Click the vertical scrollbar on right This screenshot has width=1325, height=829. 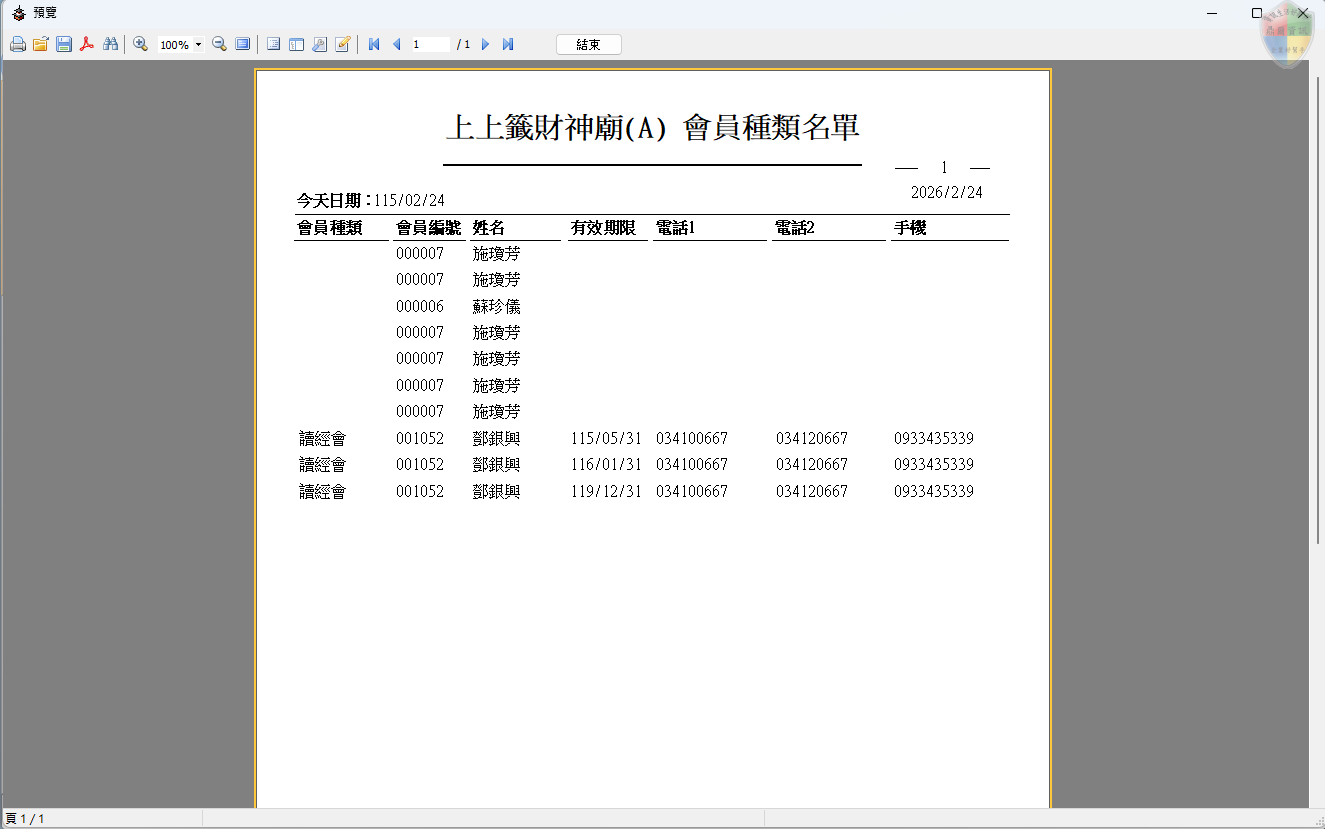(x=1317, y=300)
